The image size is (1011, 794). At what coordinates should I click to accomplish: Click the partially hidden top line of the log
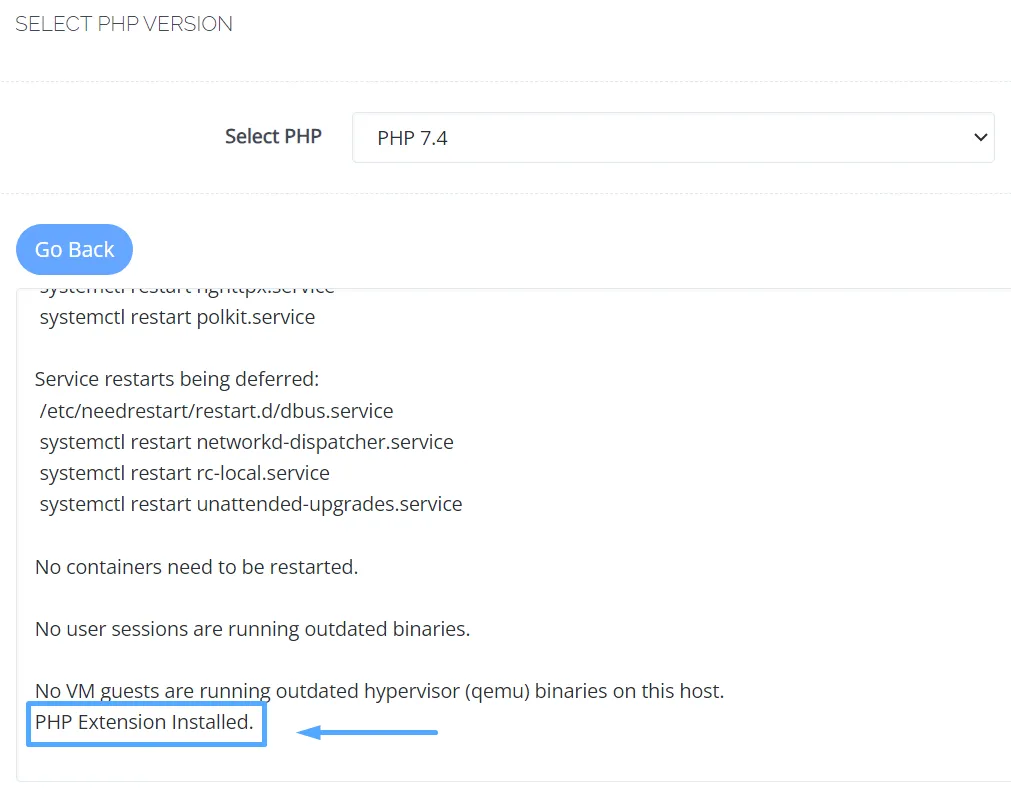(187, 291)
